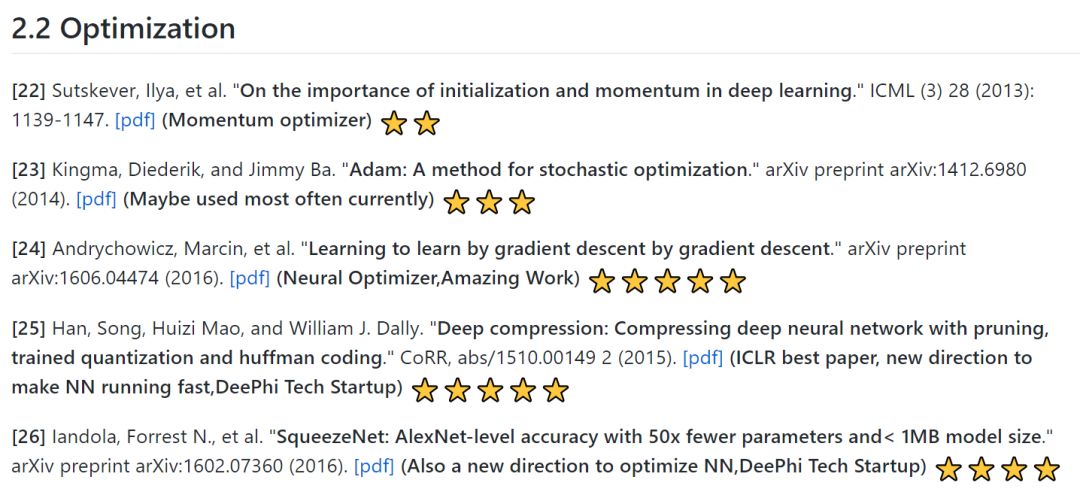This screenshot has width=1080, height=498.
Task: Open pdf link for Learning to learn paper
Action: coord(250,278)
